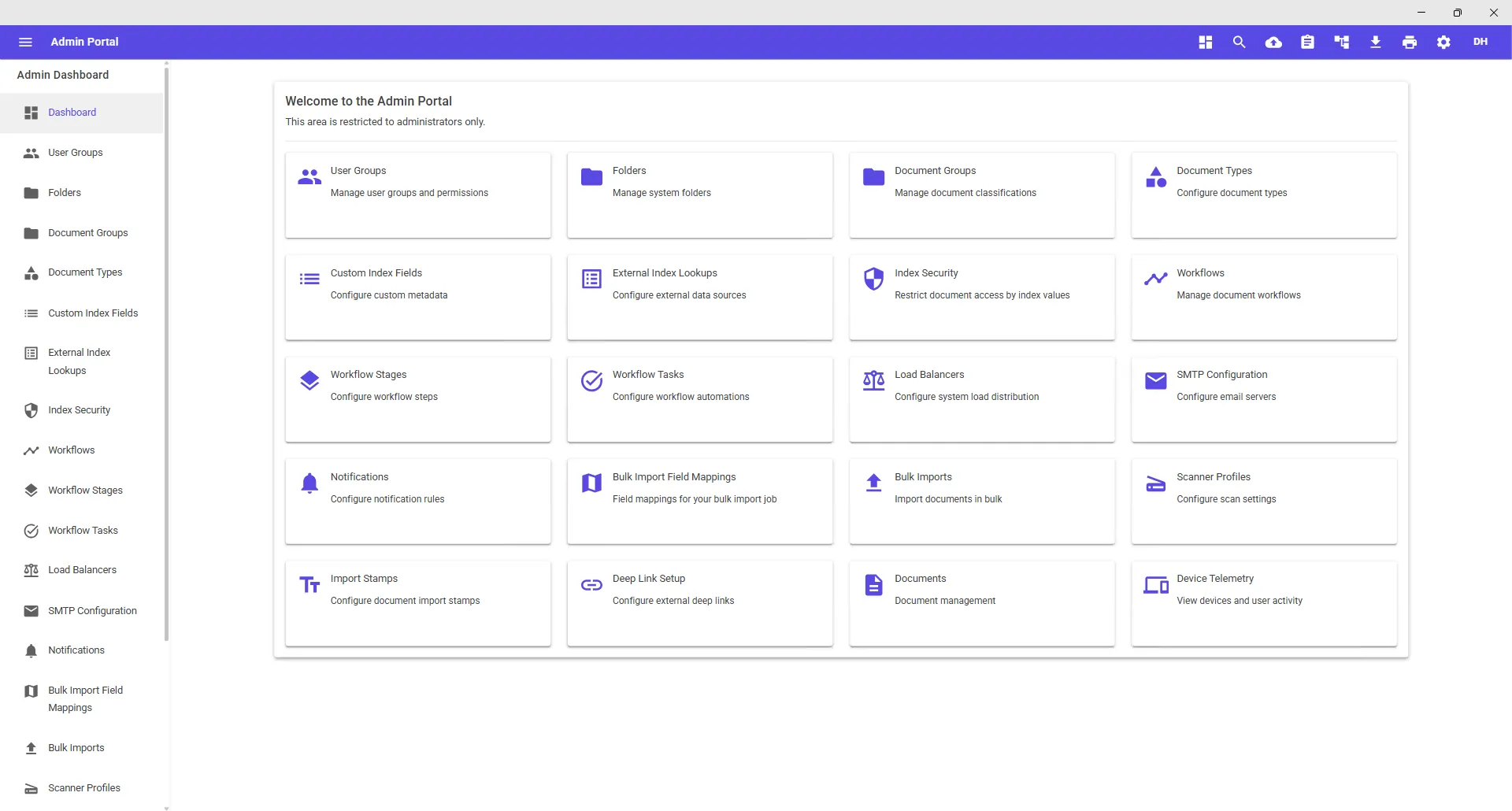The height and width of the screenshot is (811, 1512).
Task: Open the 'Configure workflow automations' card
Action: (700, 399)
